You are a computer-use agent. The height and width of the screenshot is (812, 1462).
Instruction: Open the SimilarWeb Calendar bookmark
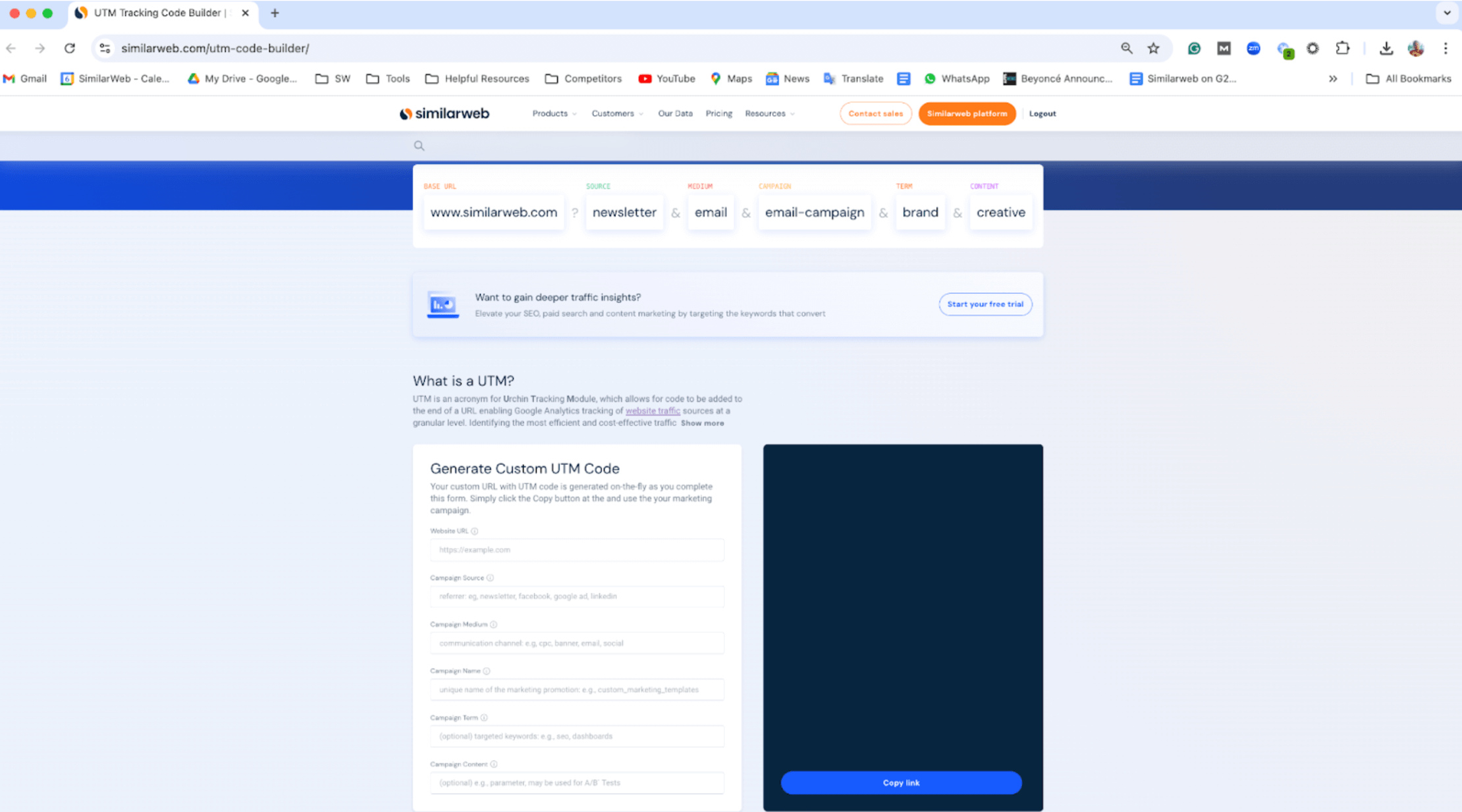click(x=115, y=78)
